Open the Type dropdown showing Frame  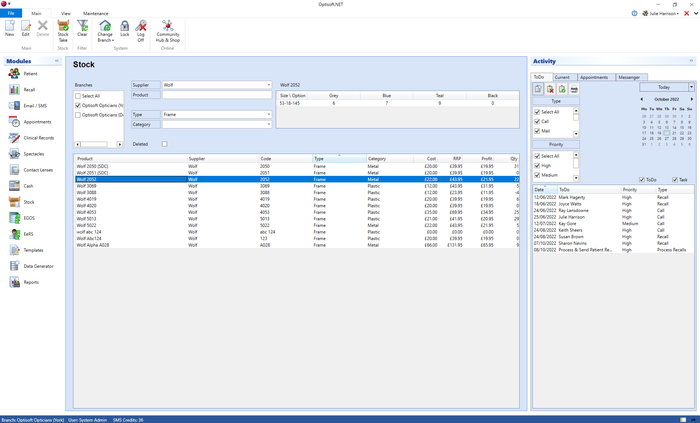tap(269, 115)
